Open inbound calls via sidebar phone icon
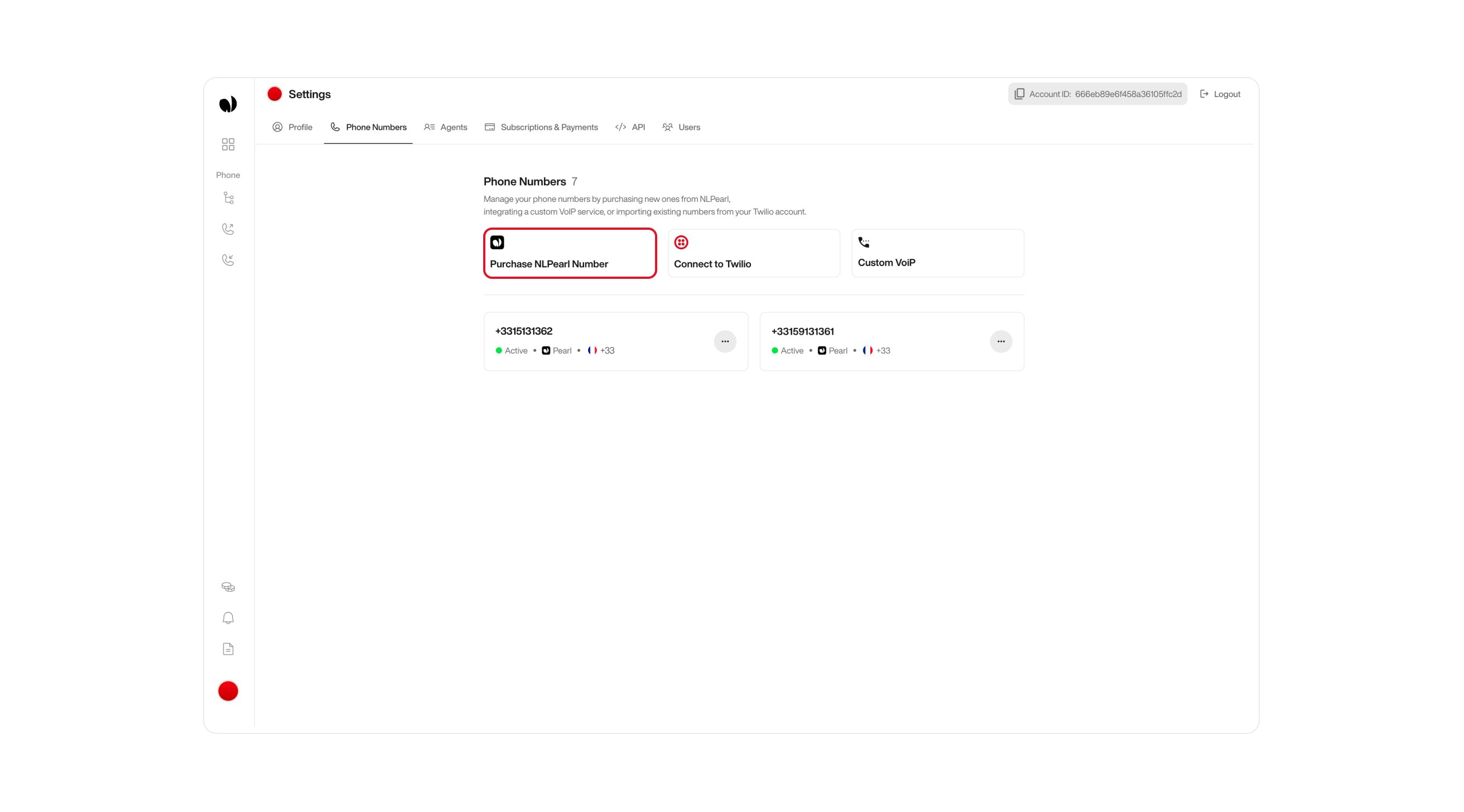The height and width of the screenshot is (812, 1464). click(x=228, y=260)
